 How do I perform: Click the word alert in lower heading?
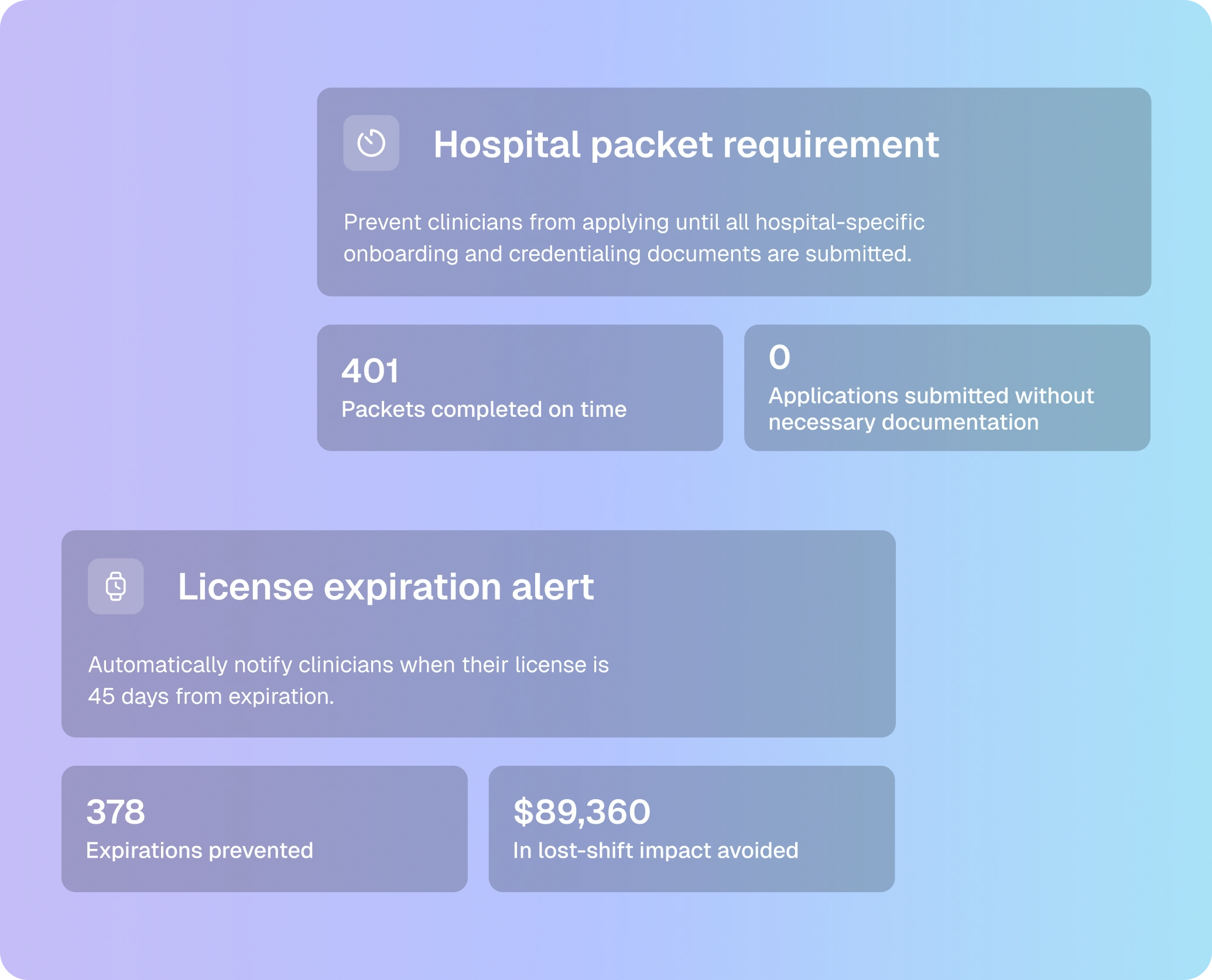(x=552, y=587)
